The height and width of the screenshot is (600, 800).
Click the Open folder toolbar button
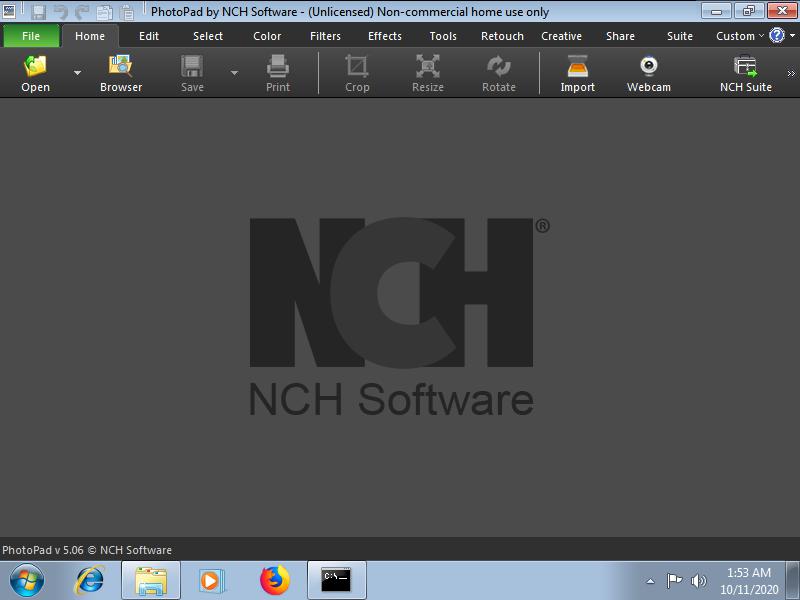point(35,73)
